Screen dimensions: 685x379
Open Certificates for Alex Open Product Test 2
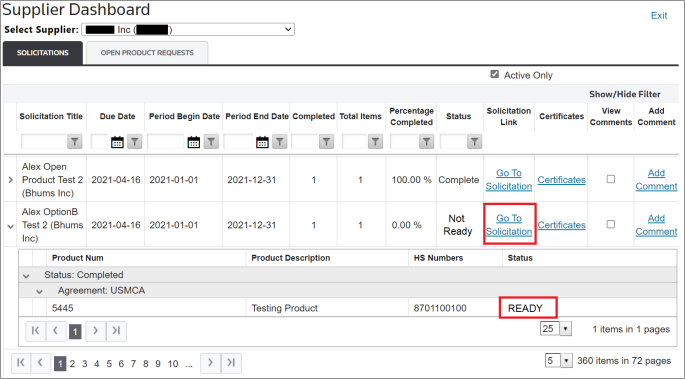tap(561, 179)
